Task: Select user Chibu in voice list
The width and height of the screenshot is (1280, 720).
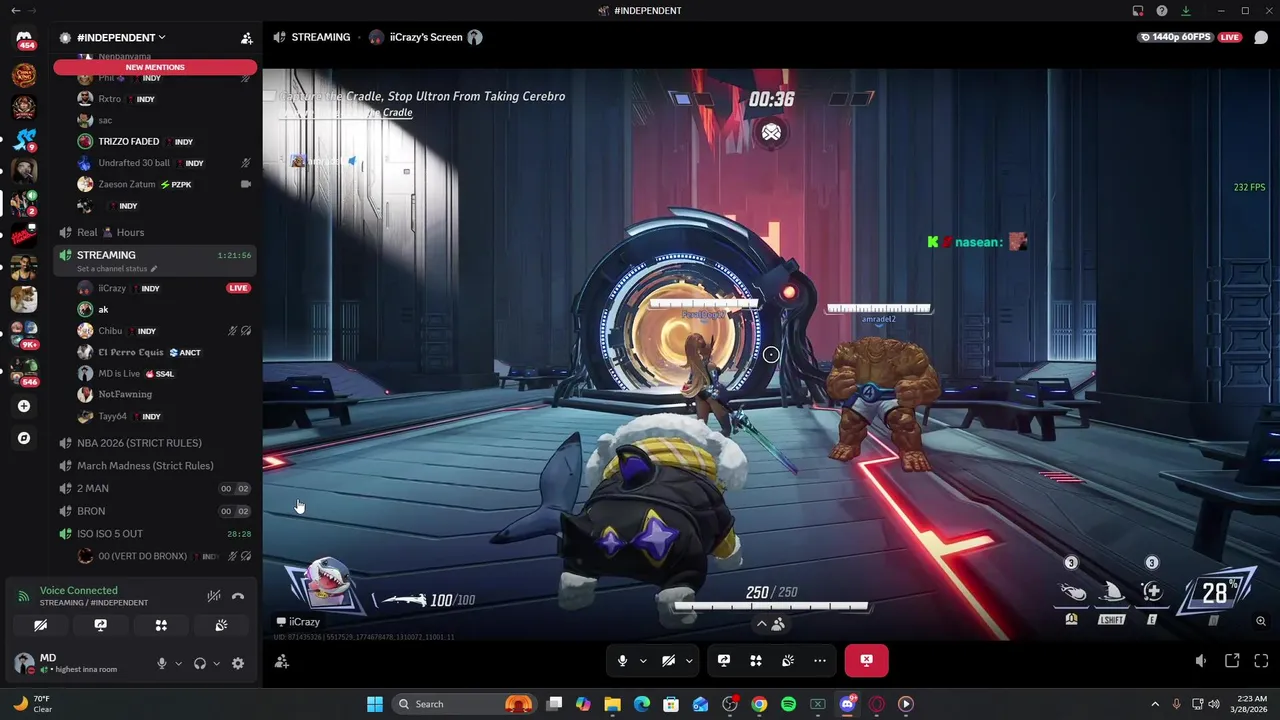Action: [165, 331]
